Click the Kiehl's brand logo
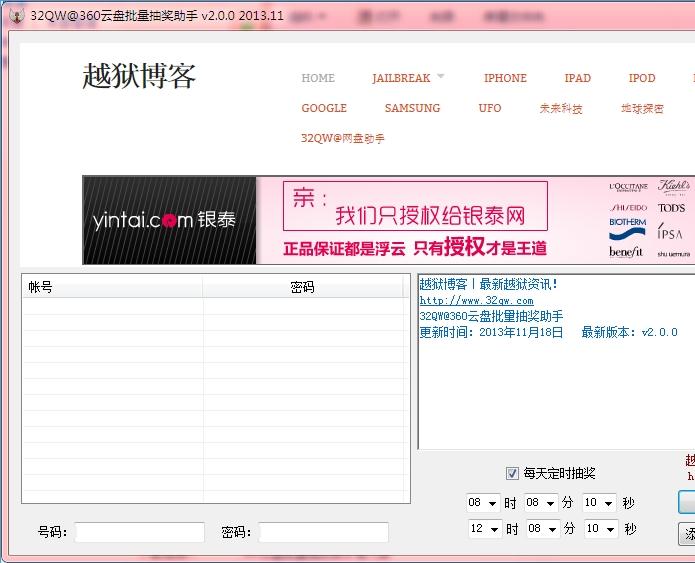 (x=673, y=186)
